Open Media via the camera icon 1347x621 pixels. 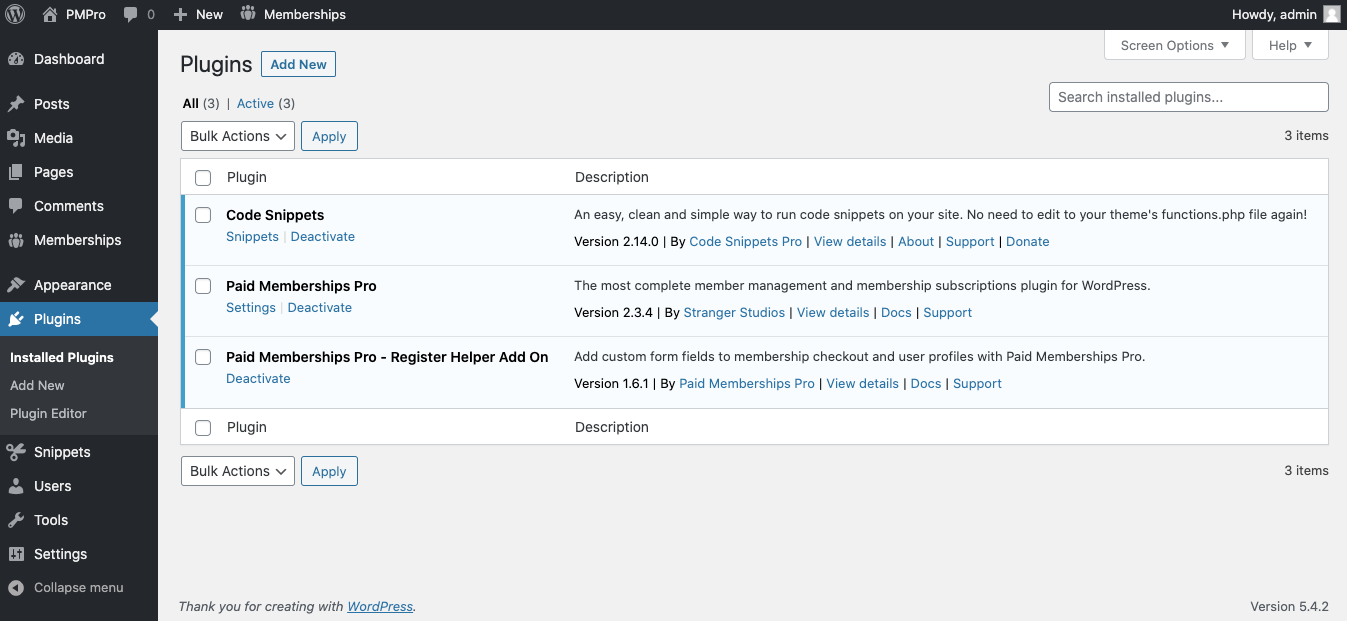(x=20, y=138)
